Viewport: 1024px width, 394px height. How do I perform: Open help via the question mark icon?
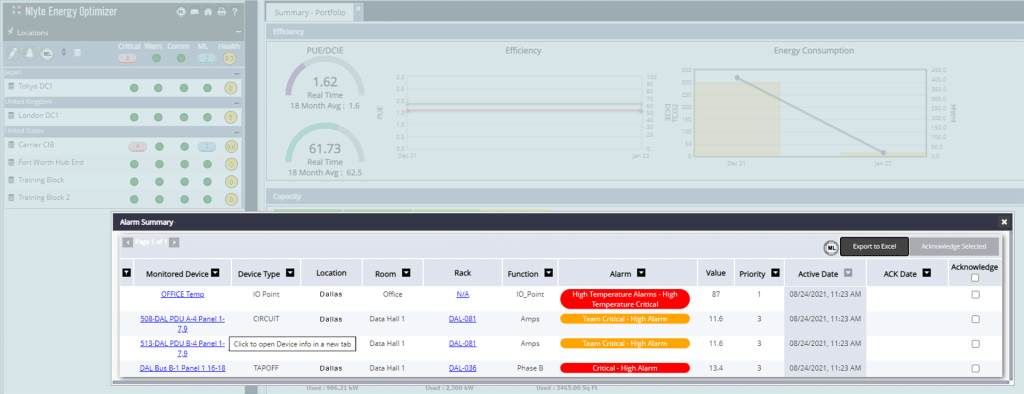click(x=234, y=12)
